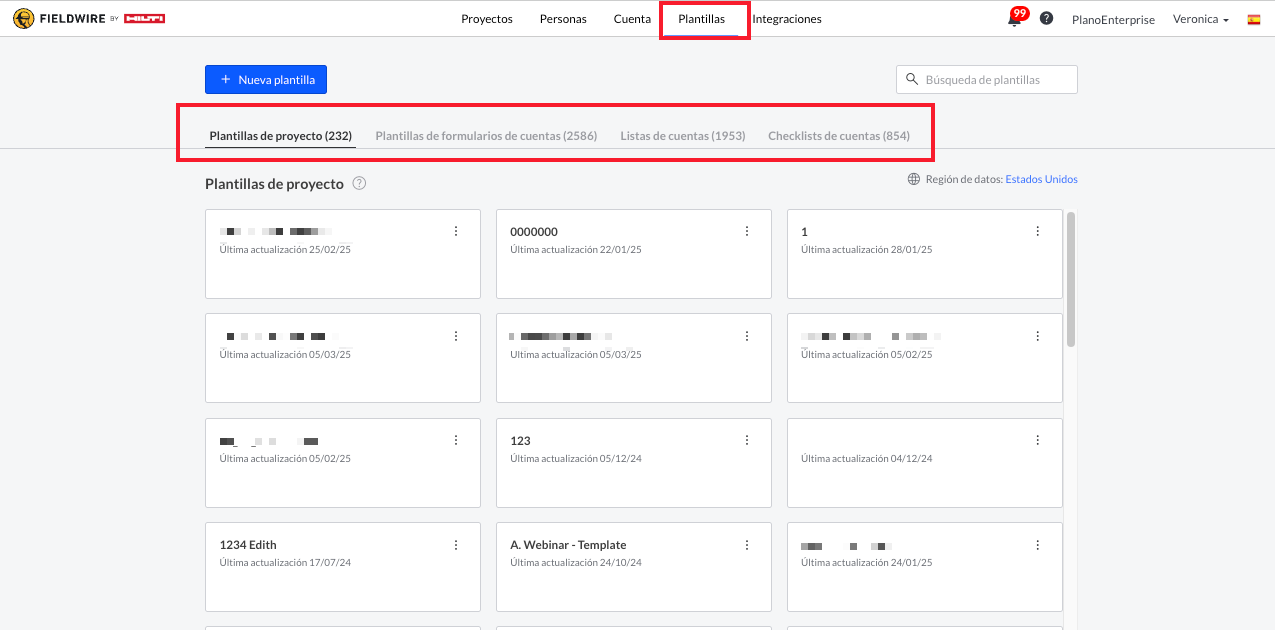The height and width of the screenshot is (630, 1275).
Task: Open options menu for 0000000 template
Action: (x=747, y=231)
